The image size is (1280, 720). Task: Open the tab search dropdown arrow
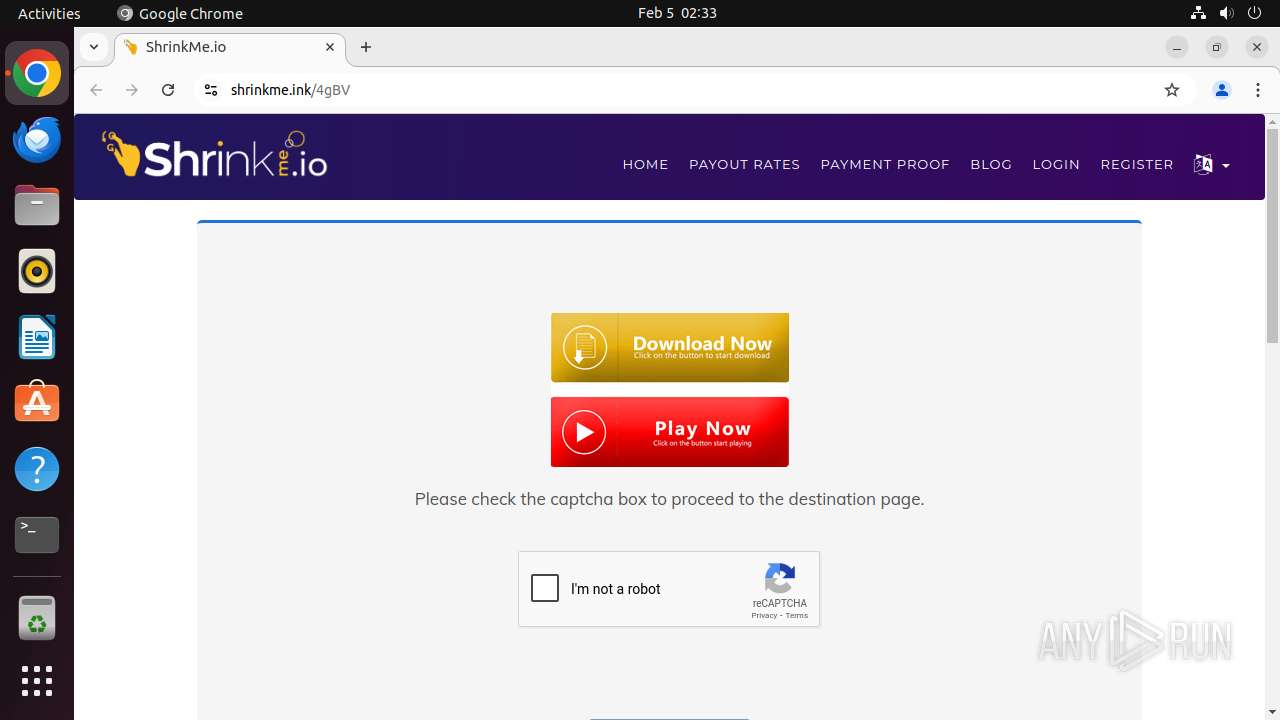(x=93, y=47)
